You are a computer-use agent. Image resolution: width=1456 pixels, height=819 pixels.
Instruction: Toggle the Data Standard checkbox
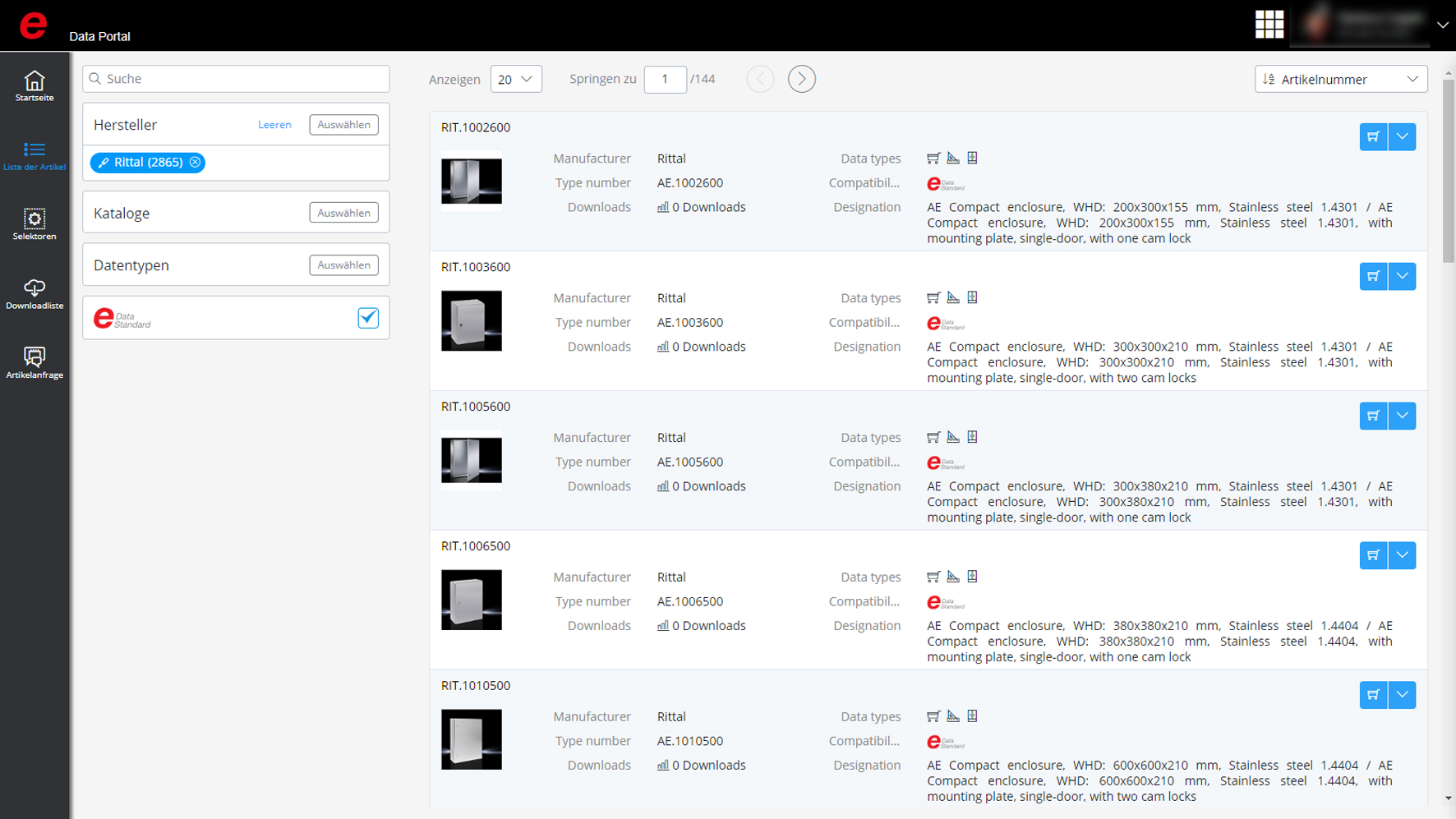click(368, 318)
